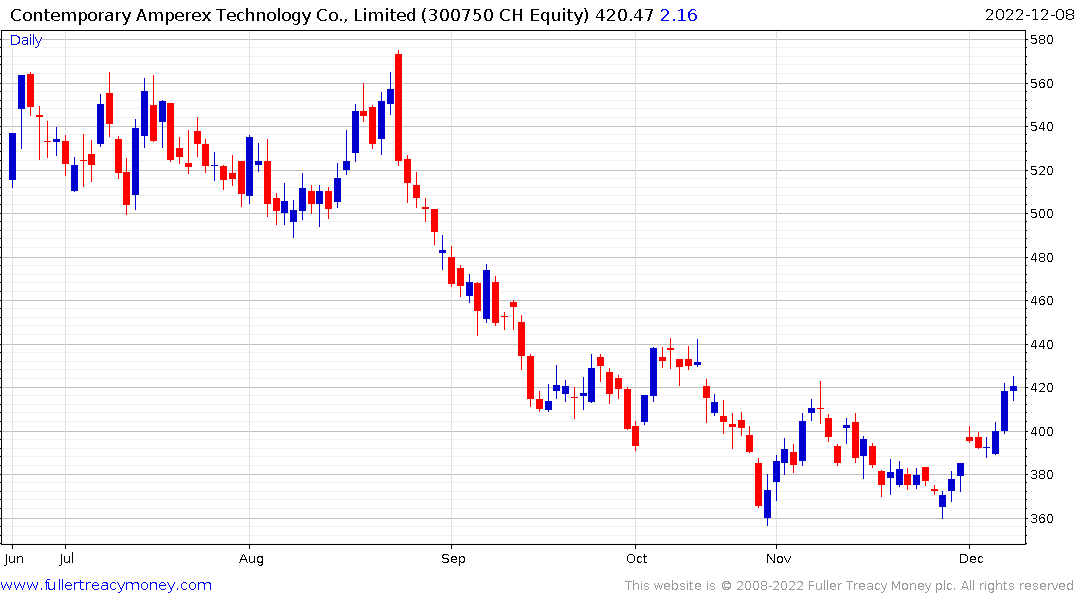
Task: Select the 'Daily' interval label
Action: click(26, 40)
